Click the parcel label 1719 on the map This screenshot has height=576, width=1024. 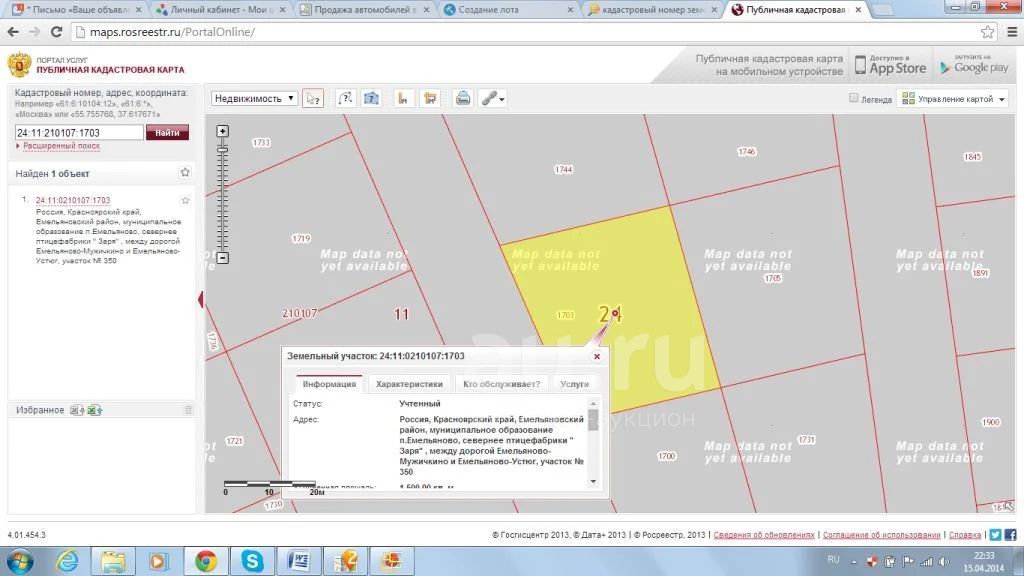301,239
